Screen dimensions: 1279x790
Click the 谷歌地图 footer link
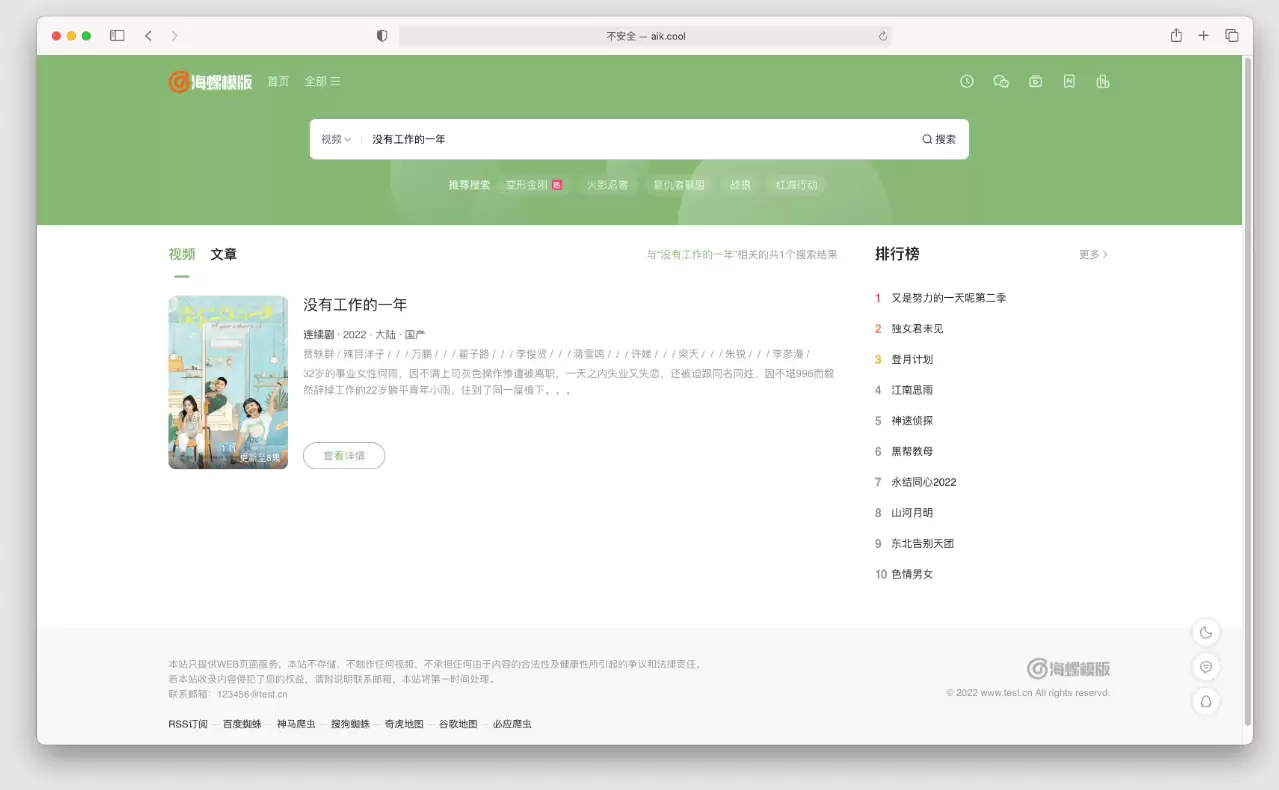pos(458,724)
